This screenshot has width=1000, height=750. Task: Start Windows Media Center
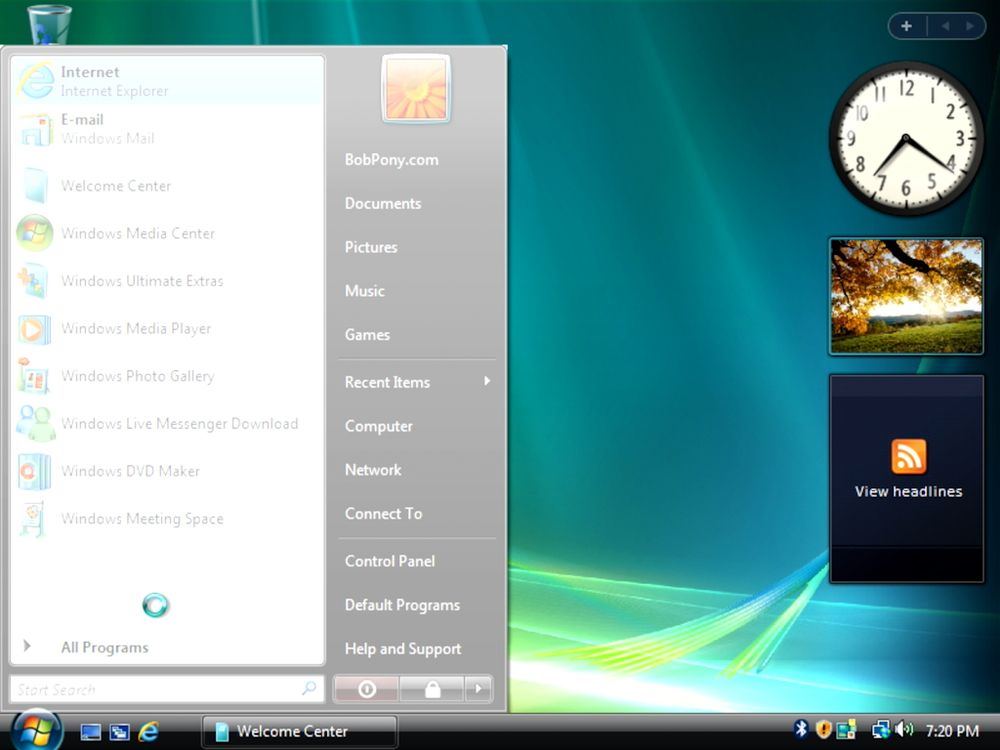coord(167,233)
